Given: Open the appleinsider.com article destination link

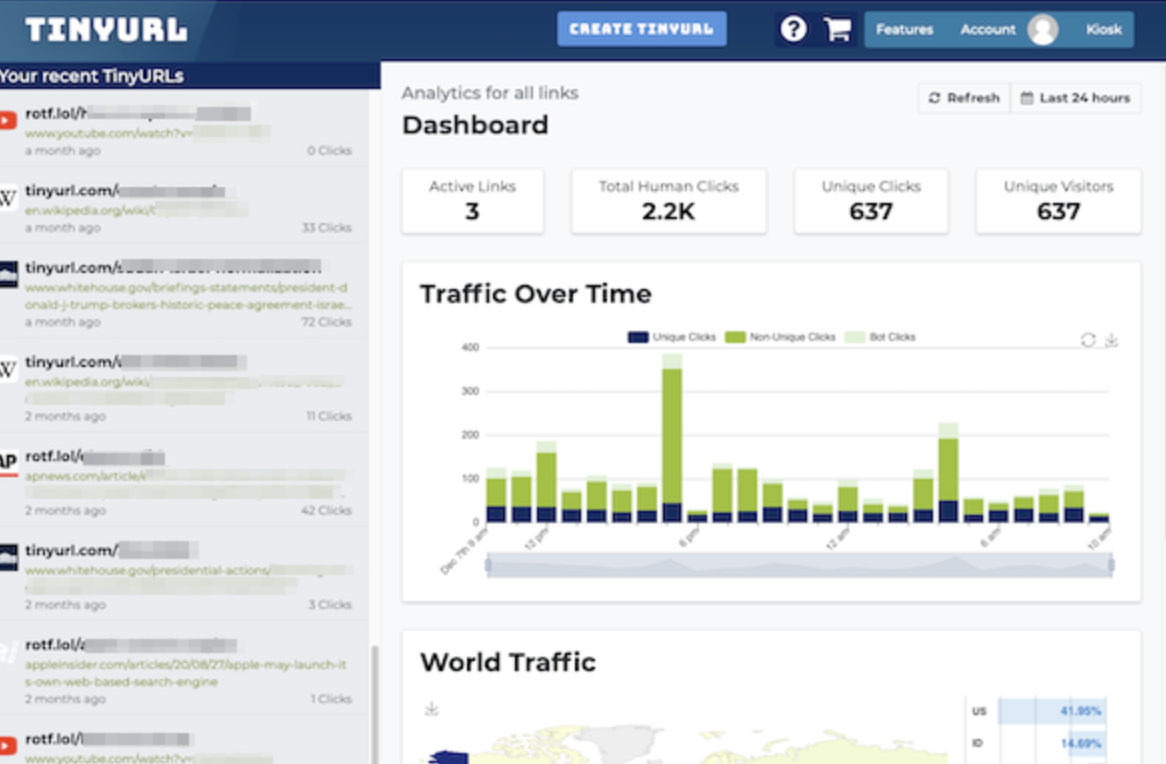Looking at the screenshot, I should coord(186,673).
